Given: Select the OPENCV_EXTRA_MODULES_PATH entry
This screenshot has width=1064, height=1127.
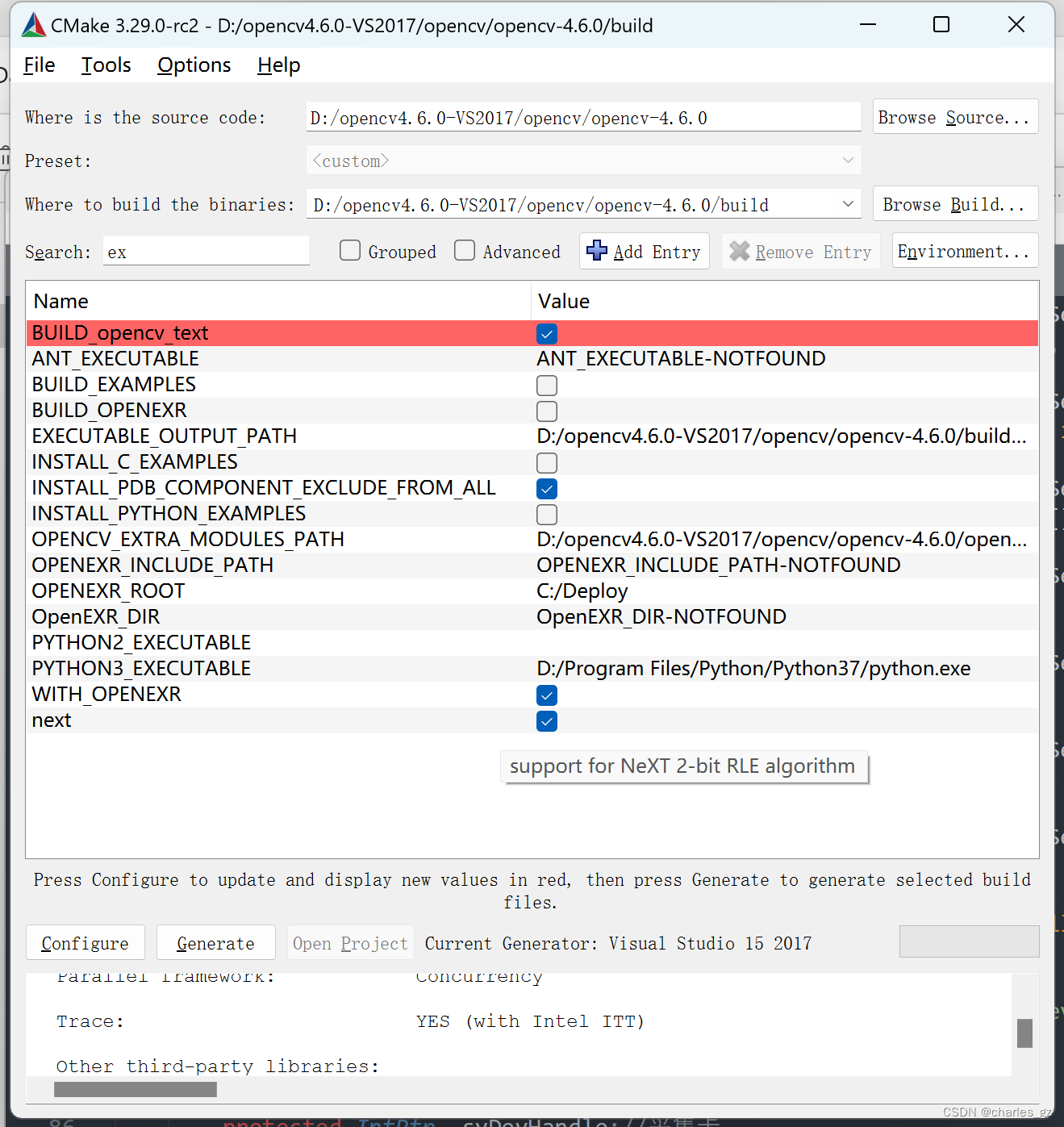Looking at the screenshot, I should coord(188,540).
